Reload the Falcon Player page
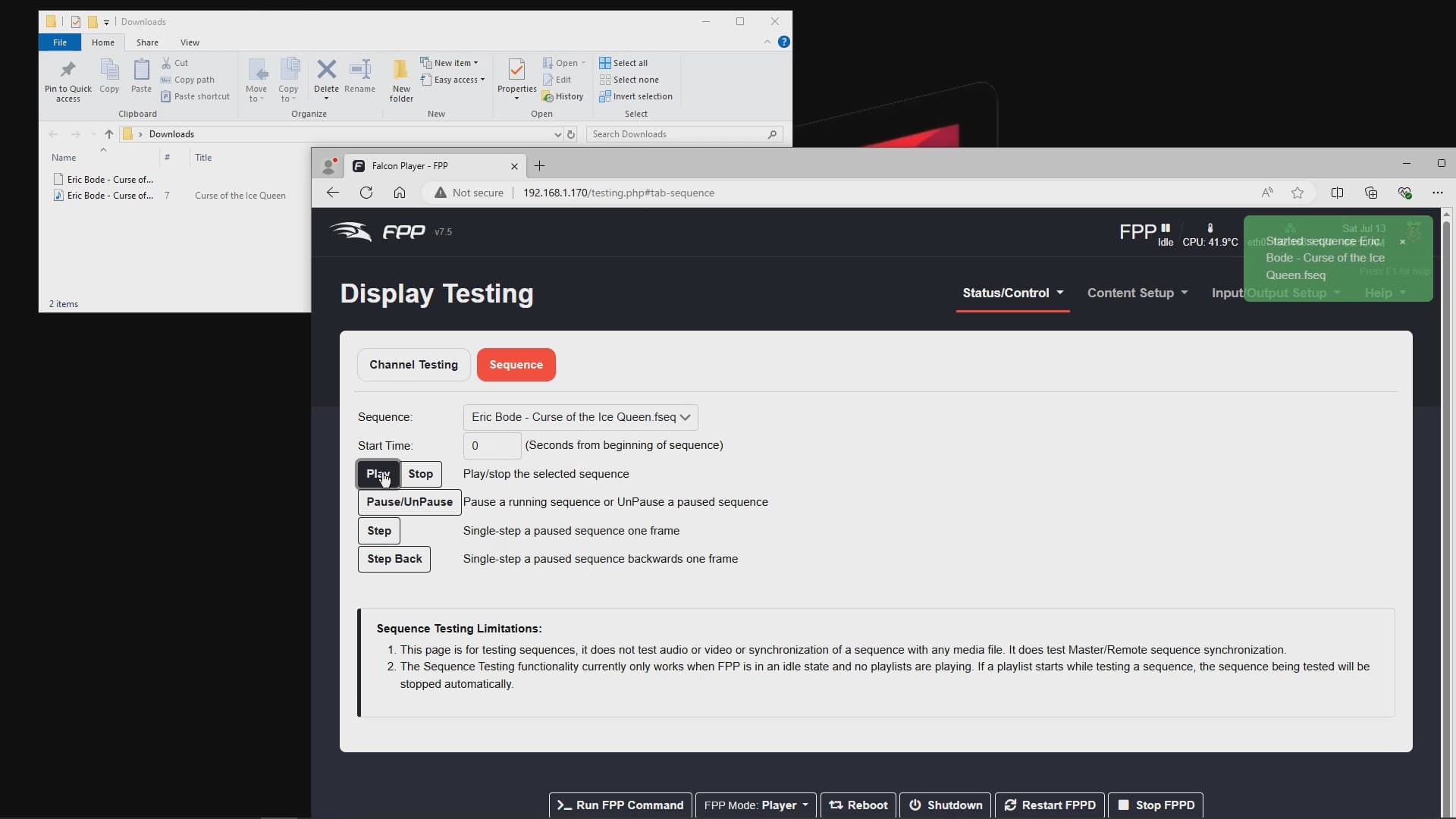The height and width of the screenshot is (819, 1456). click(x=366, y=193)
